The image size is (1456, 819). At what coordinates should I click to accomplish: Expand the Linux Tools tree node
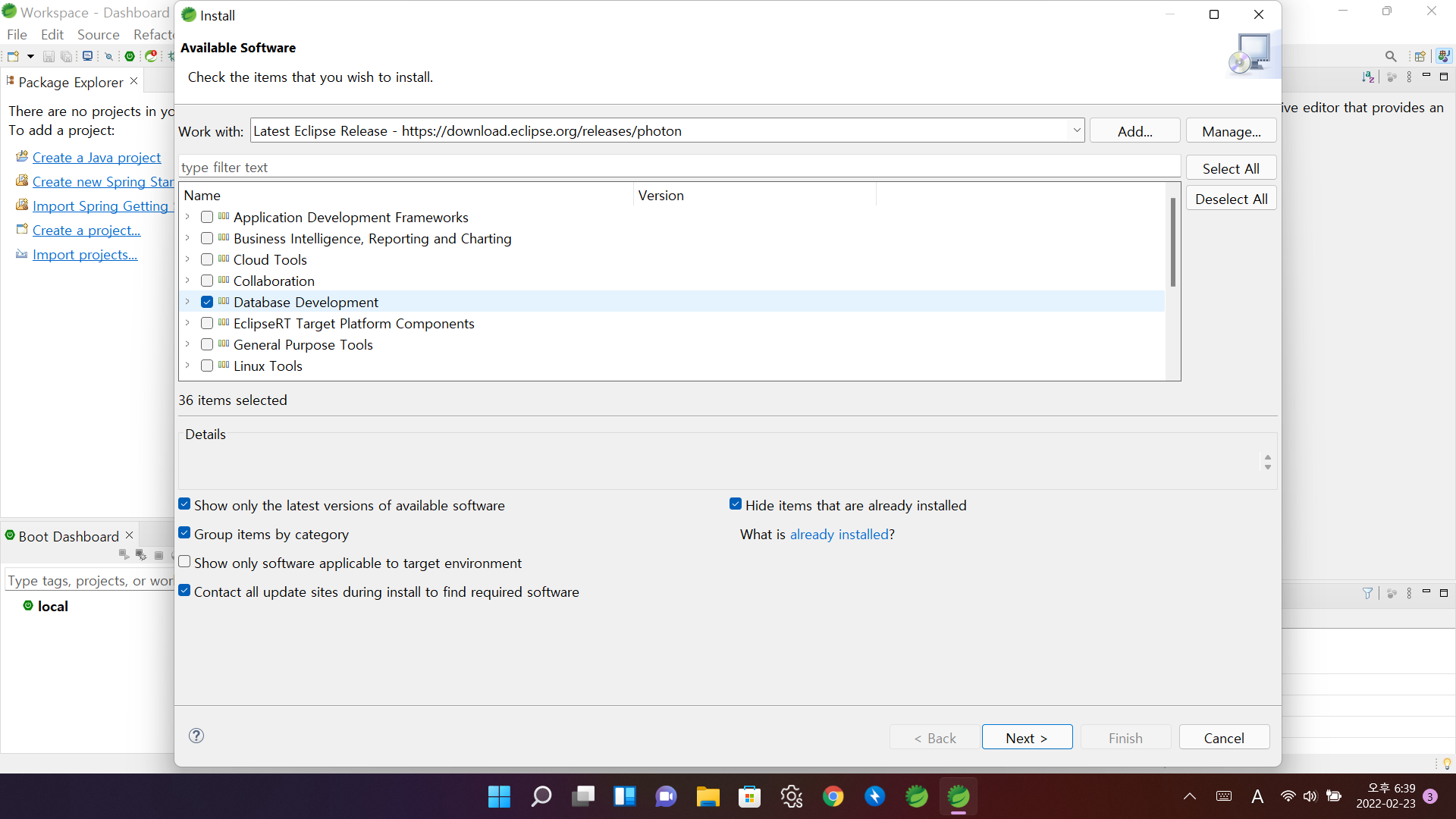187,366
